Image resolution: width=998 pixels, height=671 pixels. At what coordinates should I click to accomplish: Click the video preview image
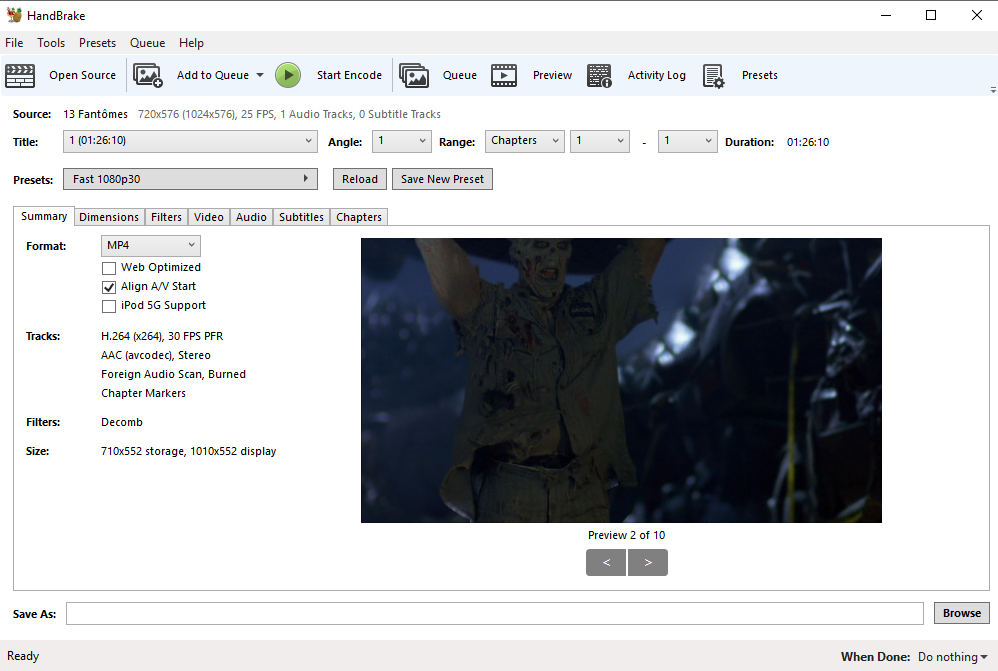tap(621, 380)
